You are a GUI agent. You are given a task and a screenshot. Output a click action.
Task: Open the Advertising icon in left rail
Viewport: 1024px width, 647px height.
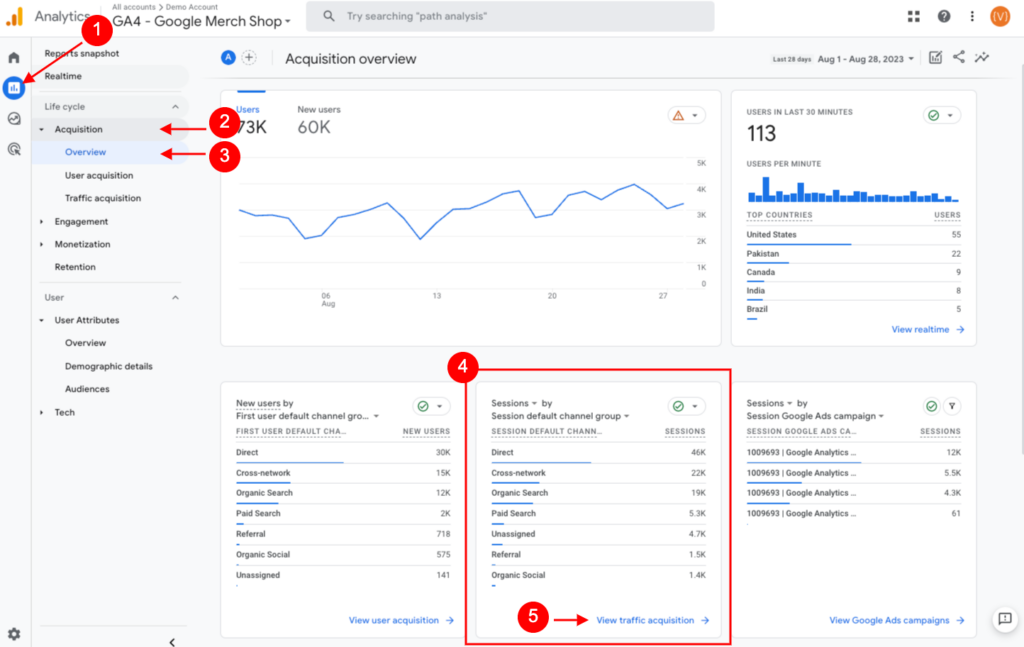14,149
